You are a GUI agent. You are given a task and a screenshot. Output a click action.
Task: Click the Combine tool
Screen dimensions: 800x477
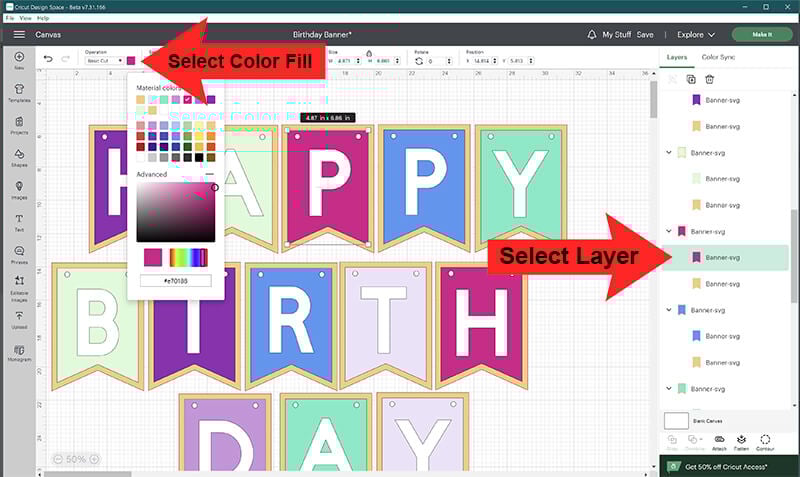[x=694, y=442]
